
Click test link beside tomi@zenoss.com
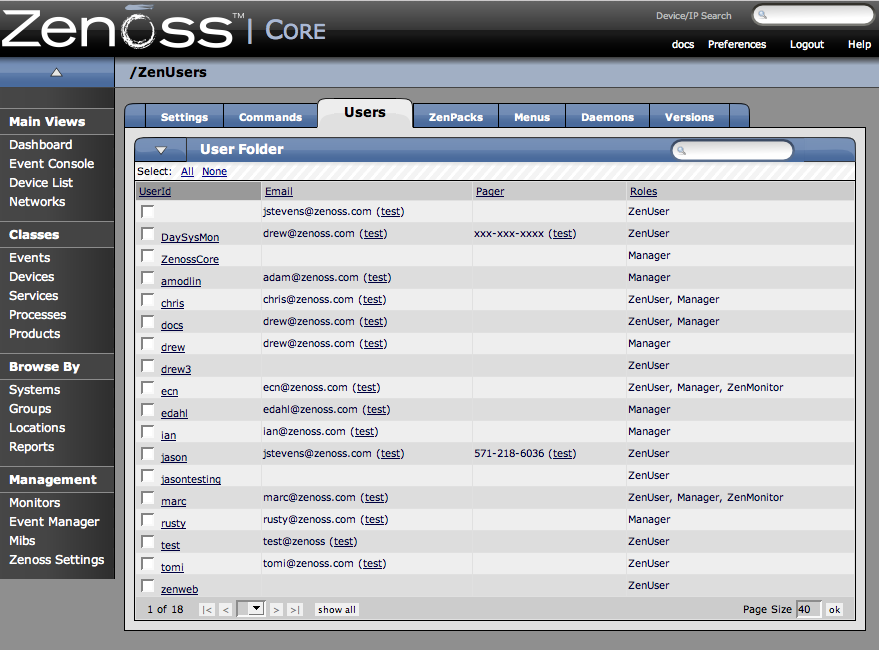[372, 564]
